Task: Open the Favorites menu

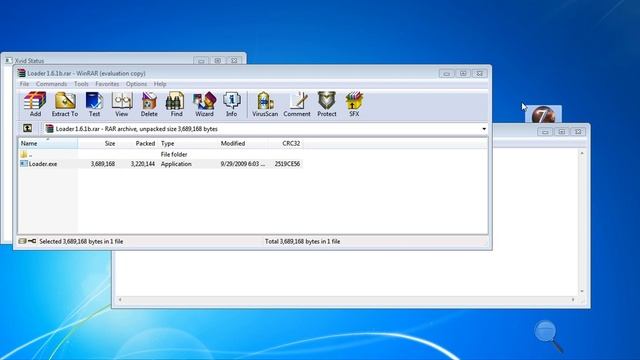Action: pyautogui.click(x=107, y=84)
